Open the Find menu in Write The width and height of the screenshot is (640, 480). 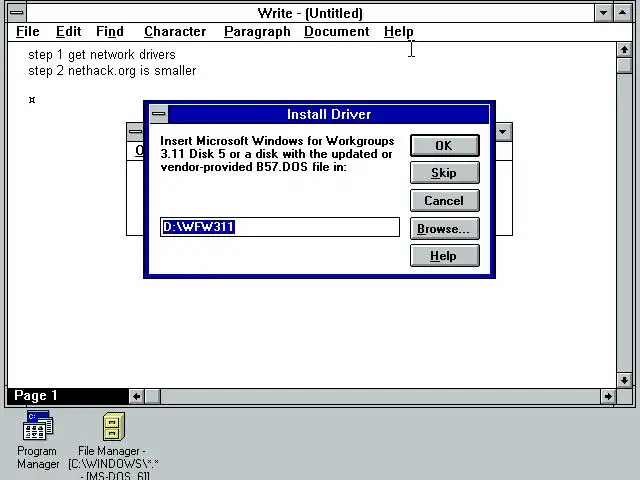(x=110, y=31)
